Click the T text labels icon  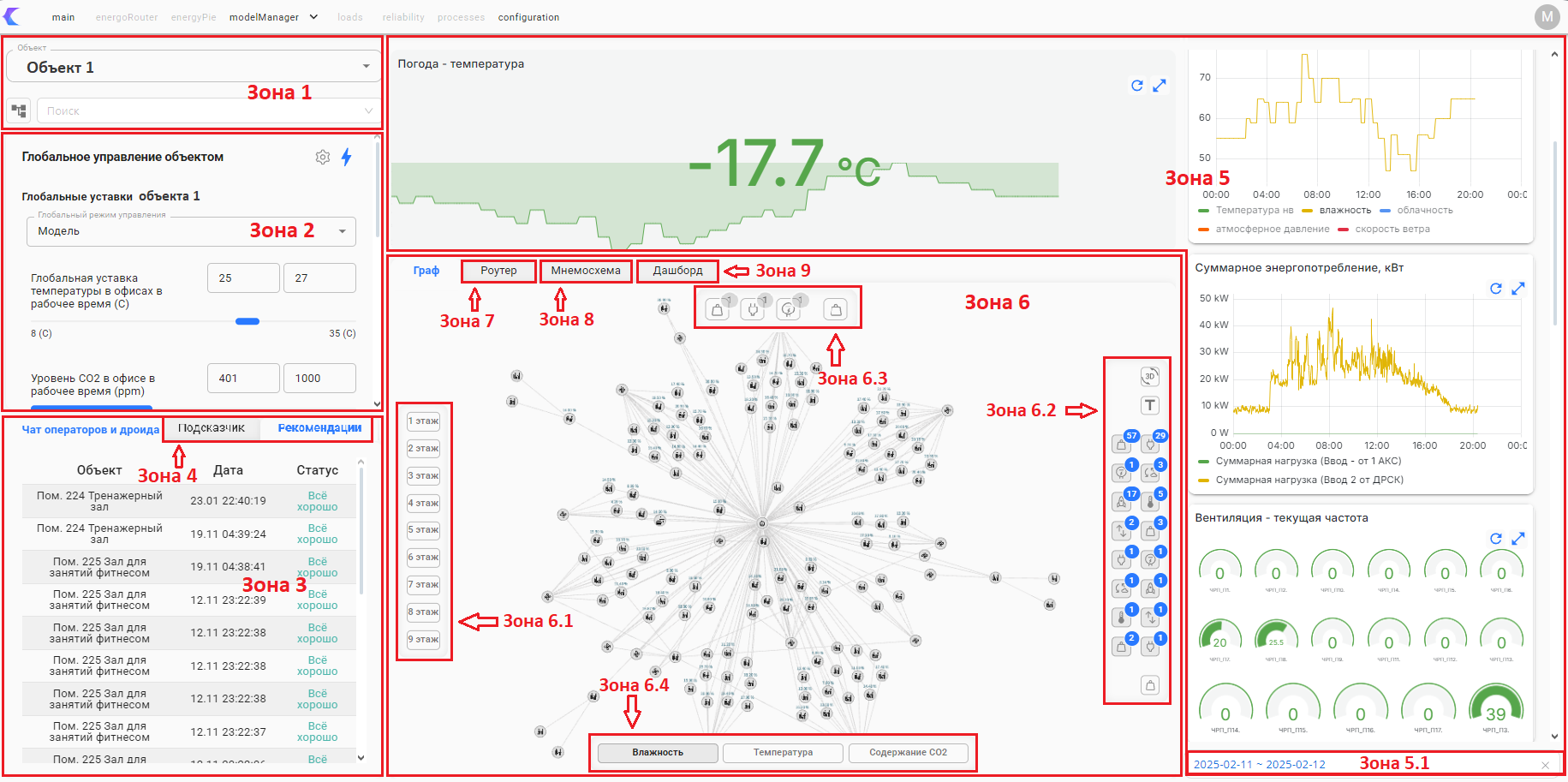pos(1149,406)
